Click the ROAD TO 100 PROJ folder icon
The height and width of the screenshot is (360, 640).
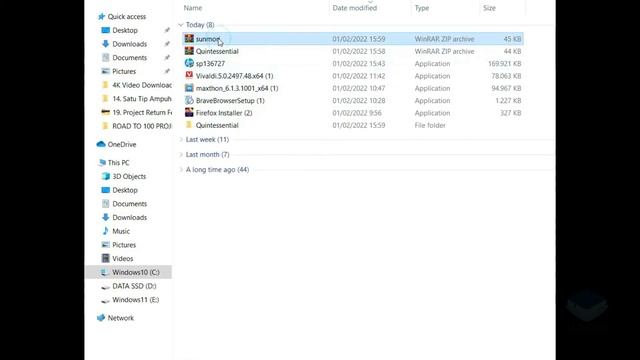tap(105, 126)
